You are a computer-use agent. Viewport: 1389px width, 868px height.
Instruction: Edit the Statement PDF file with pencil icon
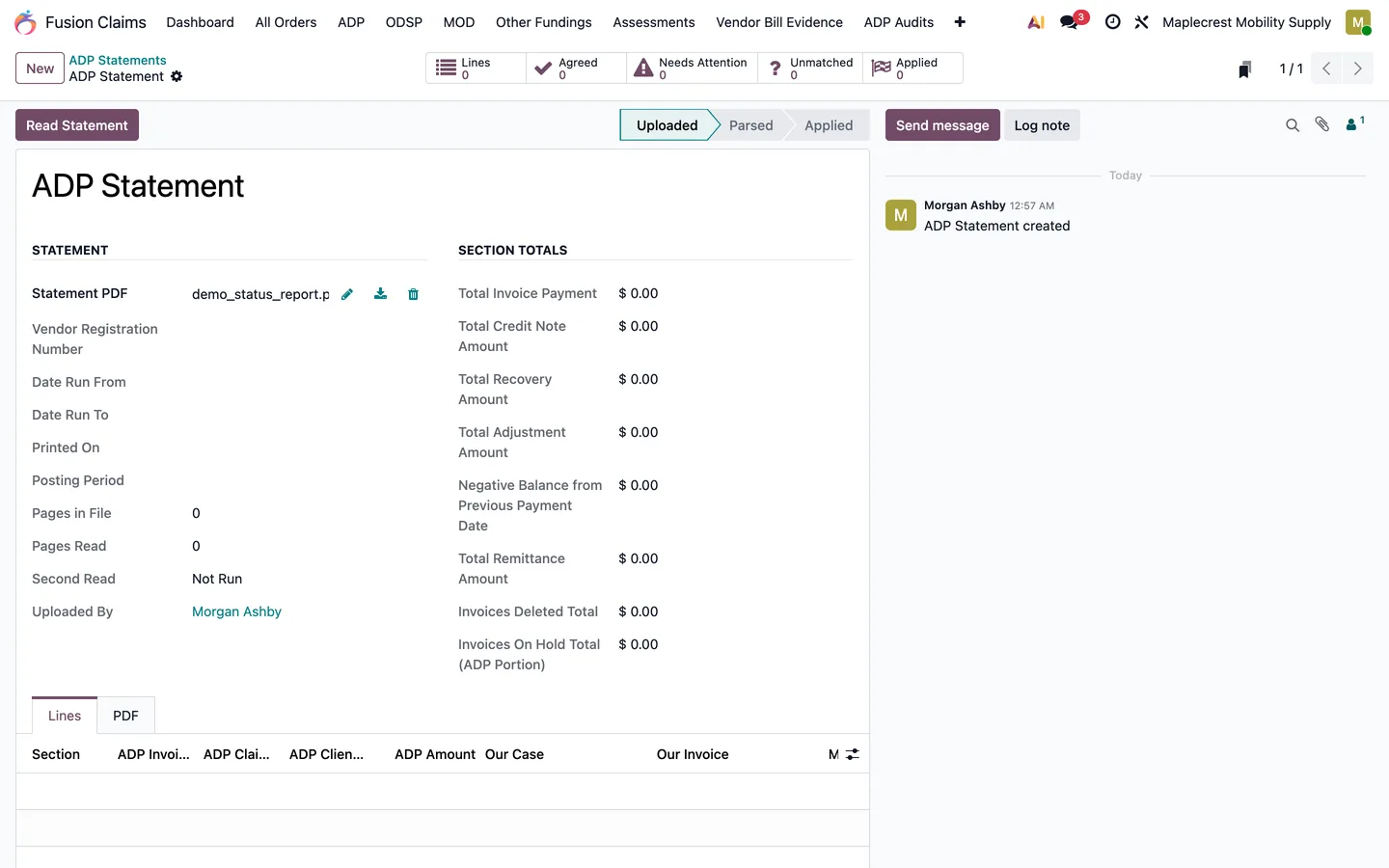[347, 294]
